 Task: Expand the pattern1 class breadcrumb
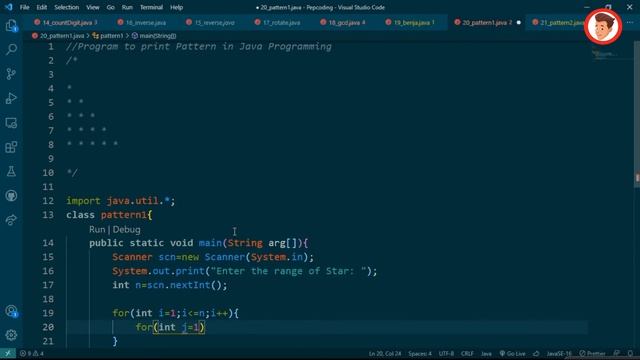[111, 36]
